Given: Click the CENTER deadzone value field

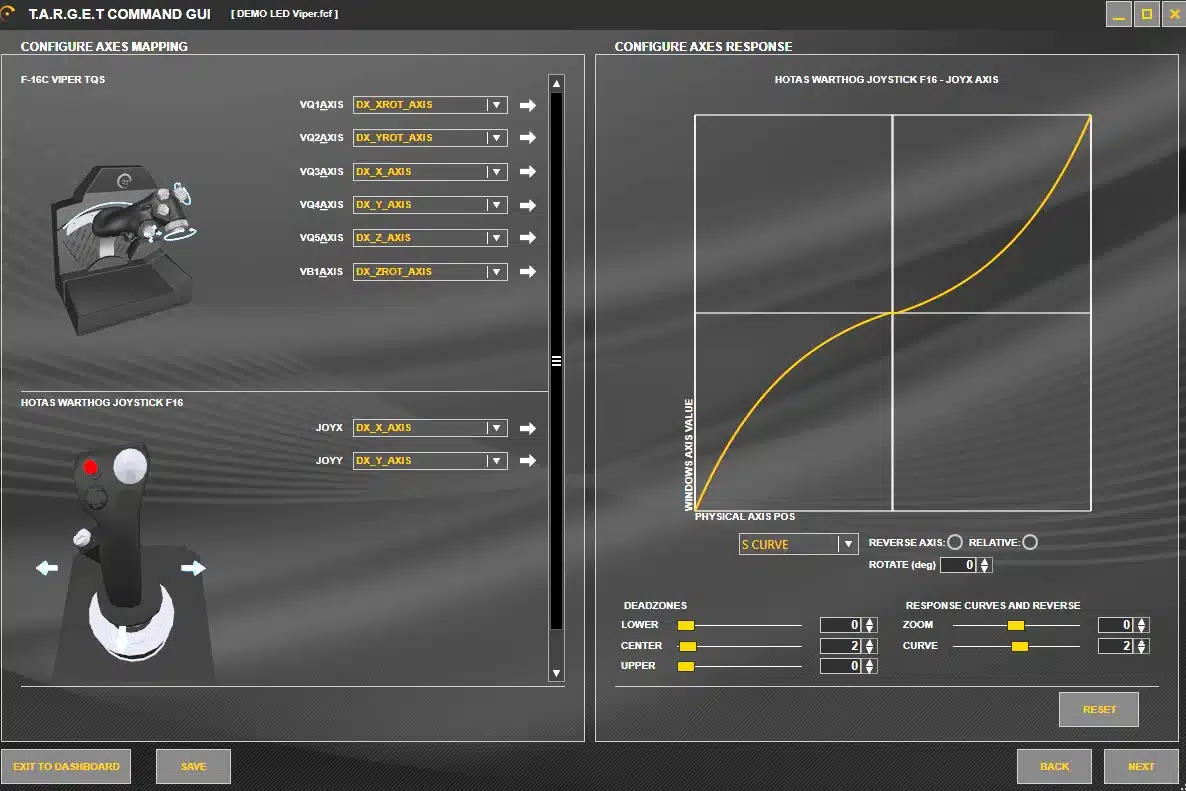Looking at the screenshot, I should click(x=841, y=646).
